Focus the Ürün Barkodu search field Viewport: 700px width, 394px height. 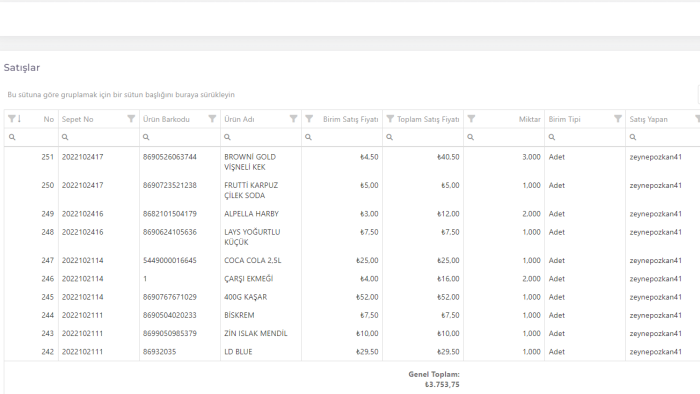pyautogui.click(x=180, y=137)
